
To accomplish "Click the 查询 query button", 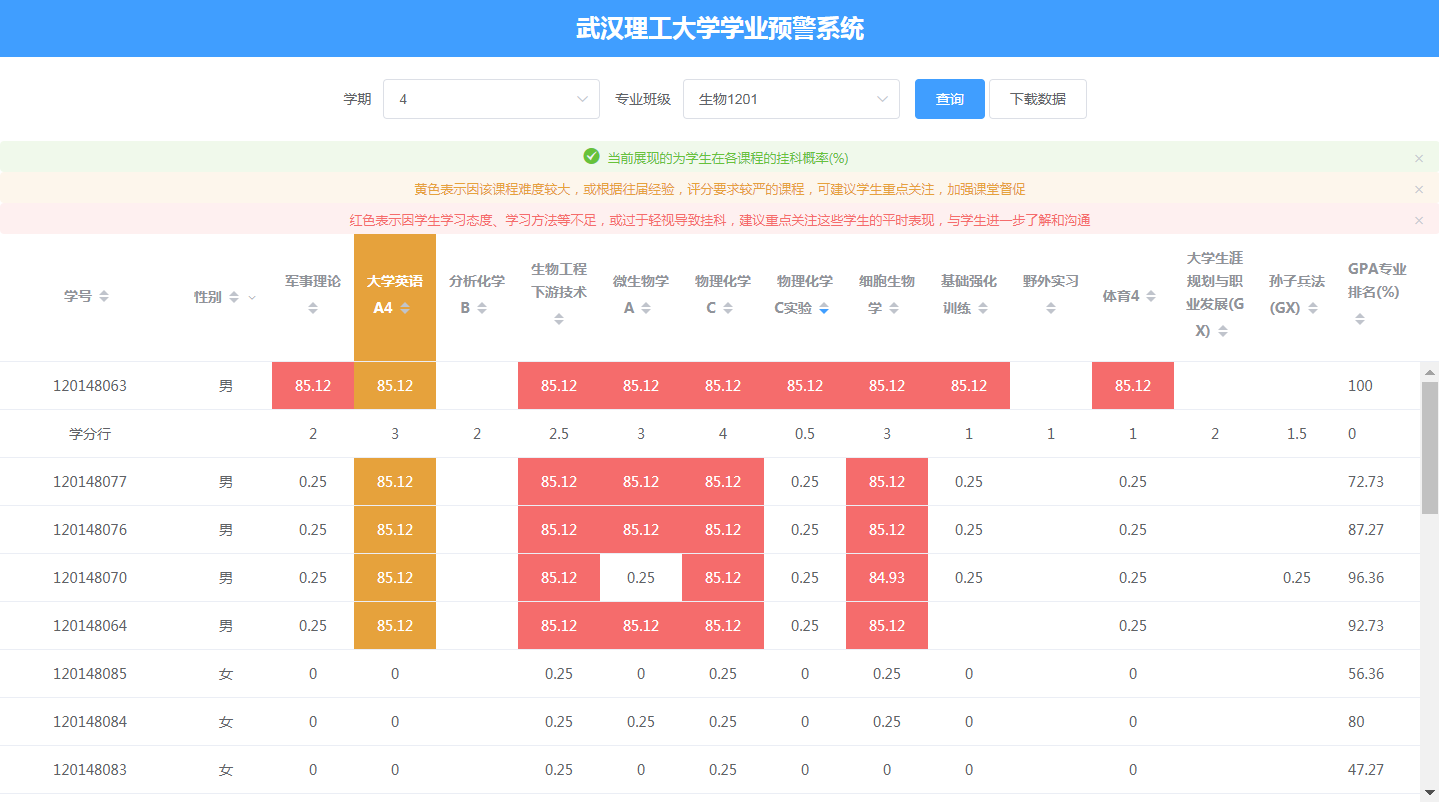I will pos(949,99).
